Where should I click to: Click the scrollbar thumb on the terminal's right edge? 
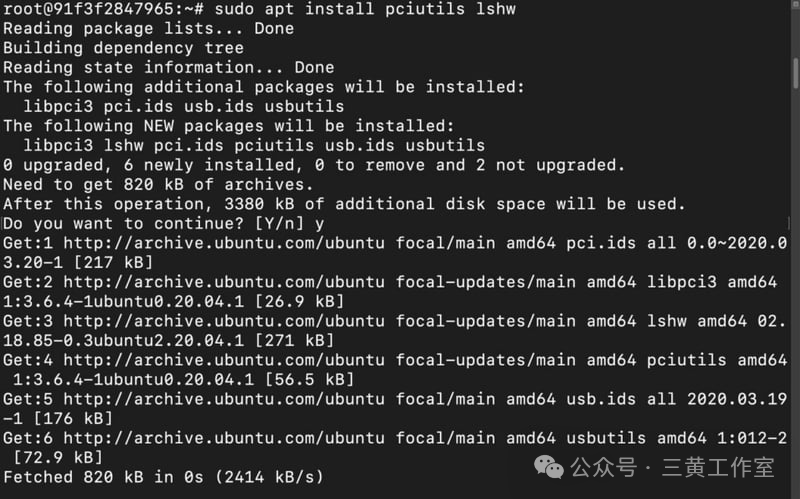coord(796,73)
